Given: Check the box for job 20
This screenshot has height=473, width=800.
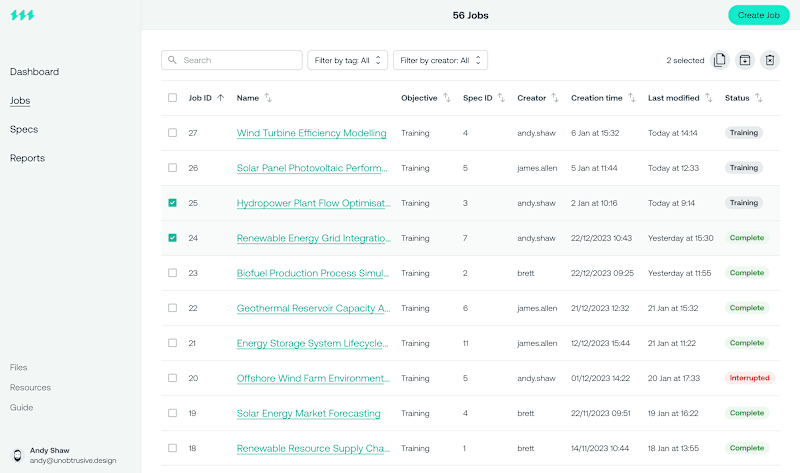Looking at the screenshot, I should pyautogui.click(x=172, y=378).
